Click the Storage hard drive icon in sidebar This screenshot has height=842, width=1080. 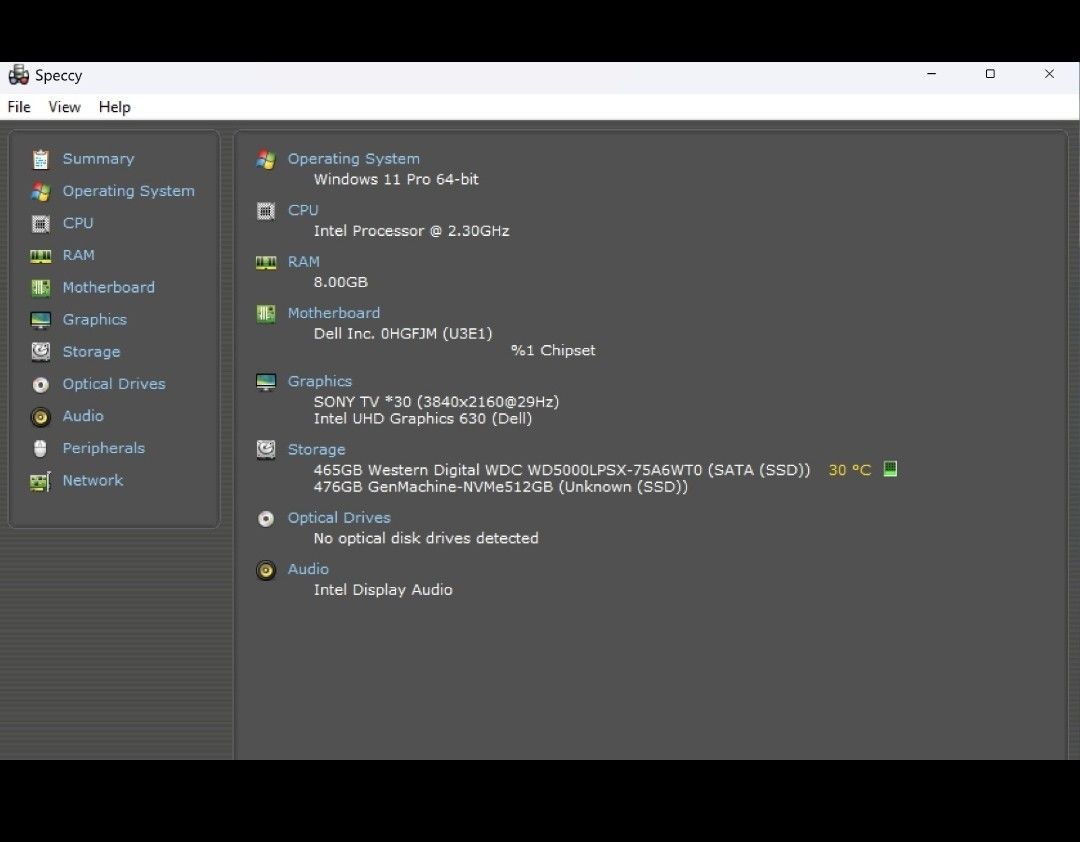[41, 352]
